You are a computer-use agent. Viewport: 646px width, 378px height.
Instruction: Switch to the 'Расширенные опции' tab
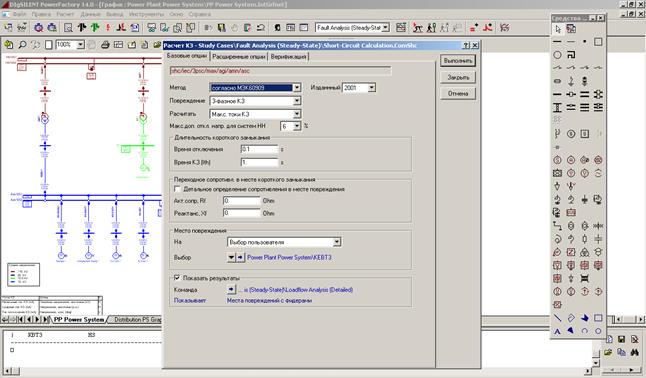coord(239,57)
